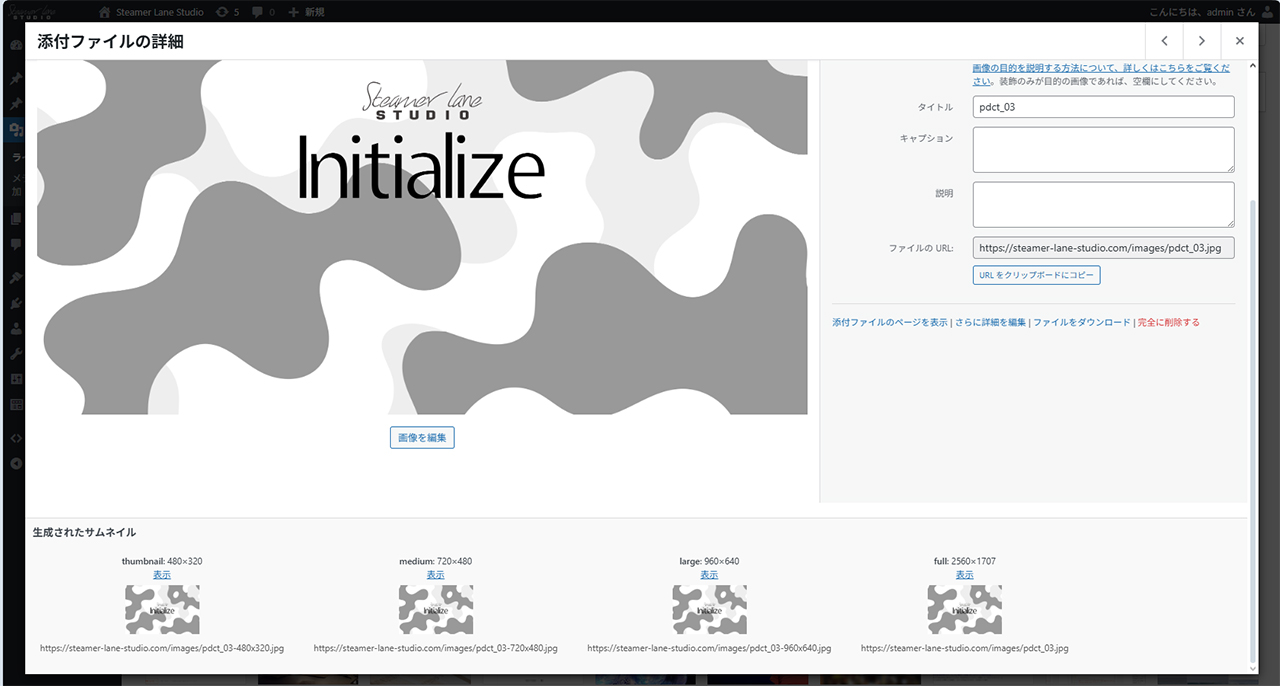Close the attachment details dialog
Screen dimensions: 1280x686
(1240, 41)
